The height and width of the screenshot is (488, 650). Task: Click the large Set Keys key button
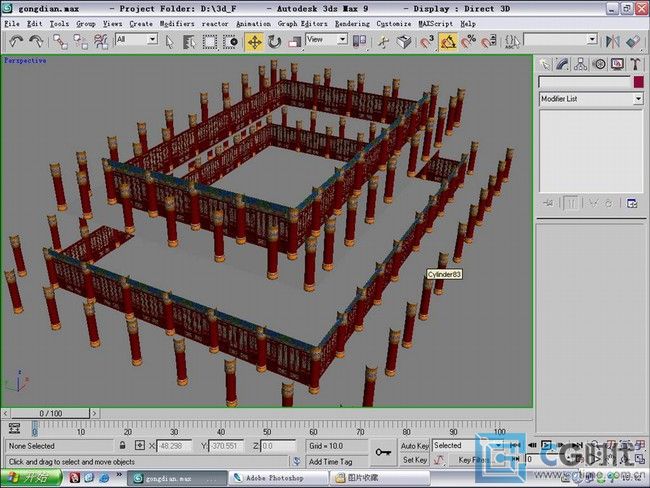tap(383, 452)
